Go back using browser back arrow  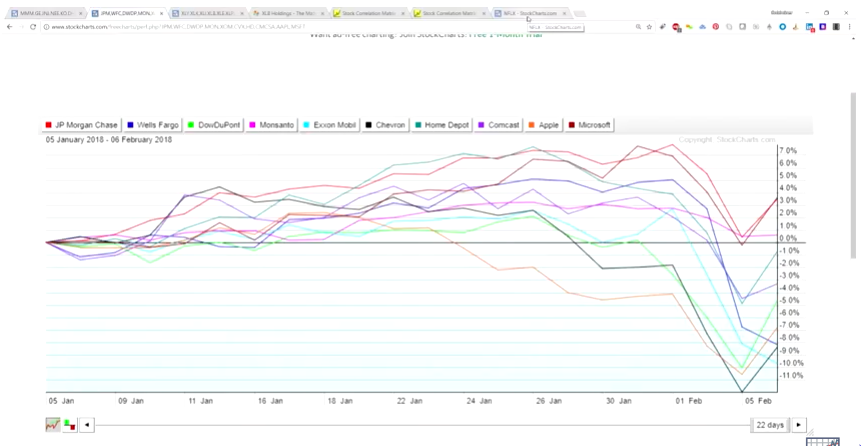[x=10, y=27]
